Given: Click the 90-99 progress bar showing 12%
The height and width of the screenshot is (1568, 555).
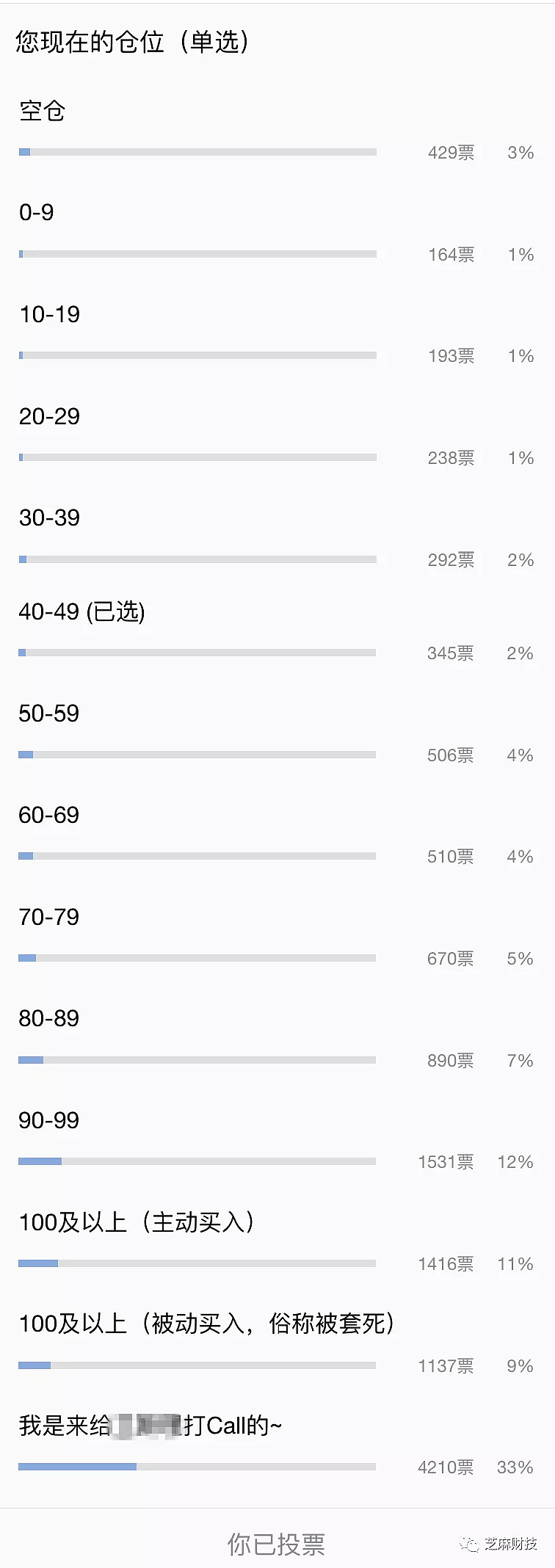Looking at the screenshot, I should (x=197, y=1161).
